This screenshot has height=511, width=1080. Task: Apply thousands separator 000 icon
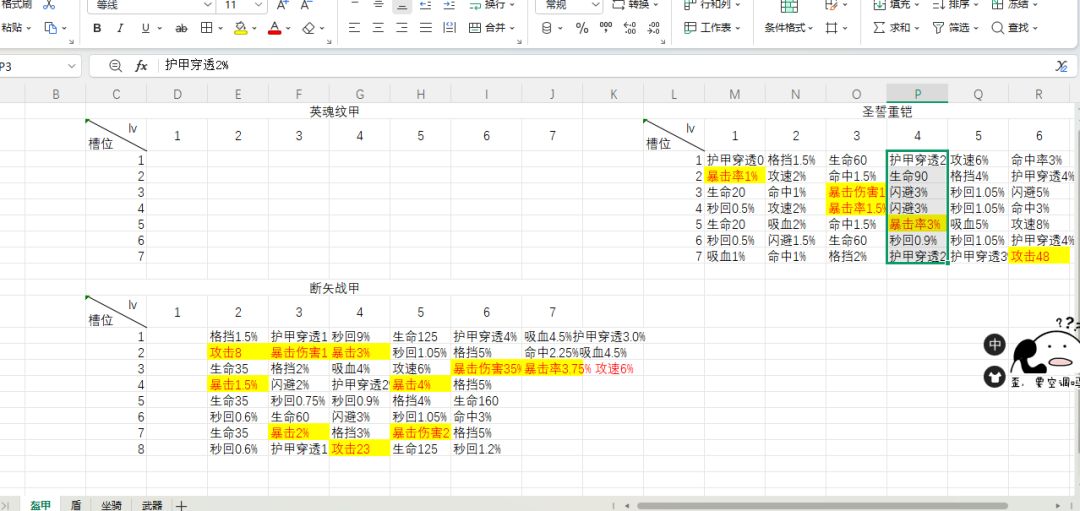[x=606, y=28]
